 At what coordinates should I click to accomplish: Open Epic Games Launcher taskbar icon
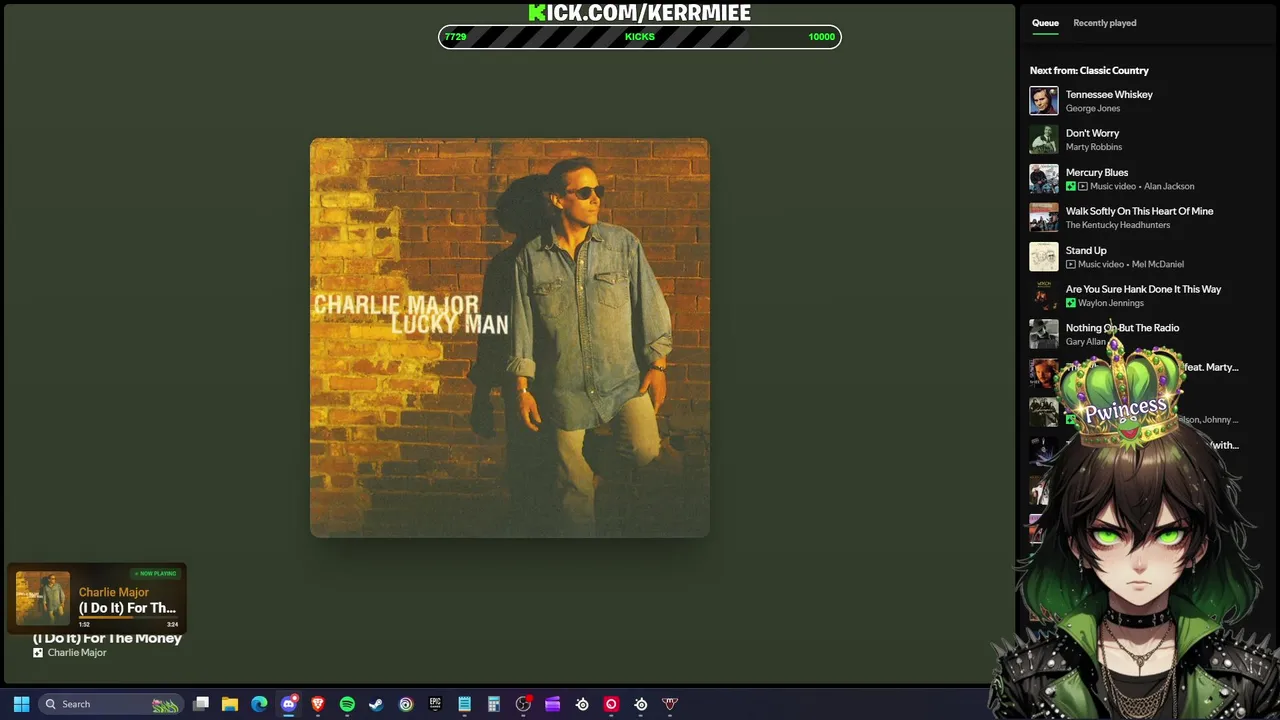(435, 704)
